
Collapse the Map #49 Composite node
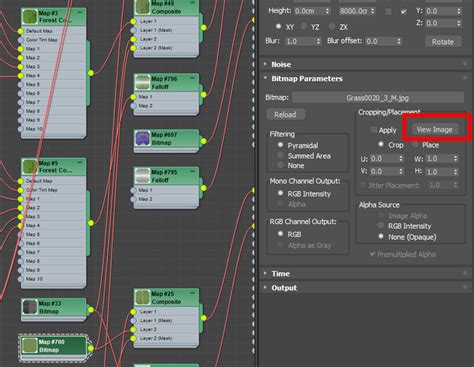(193, 3)
